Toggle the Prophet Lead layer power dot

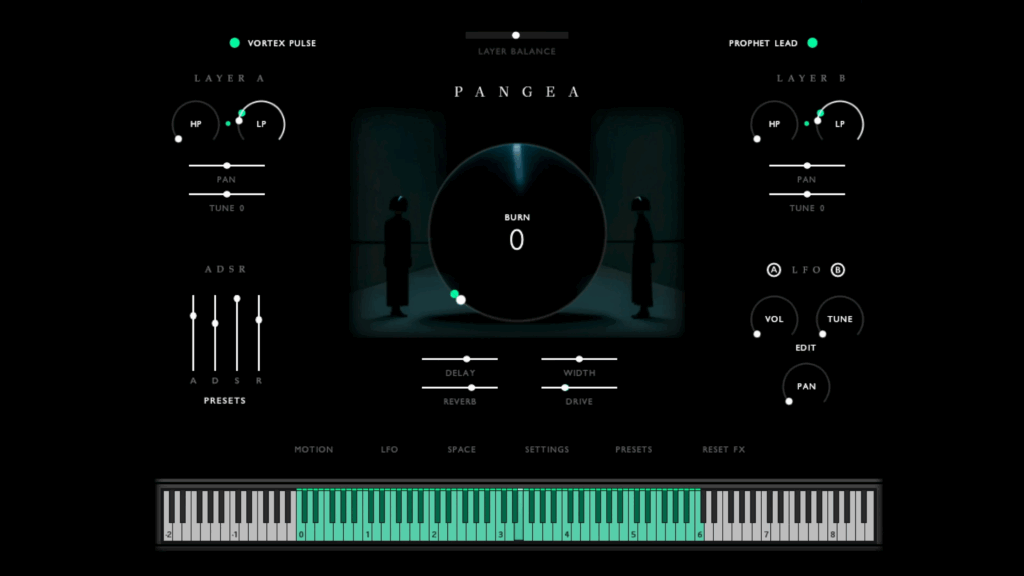click(x=812, y=43)
